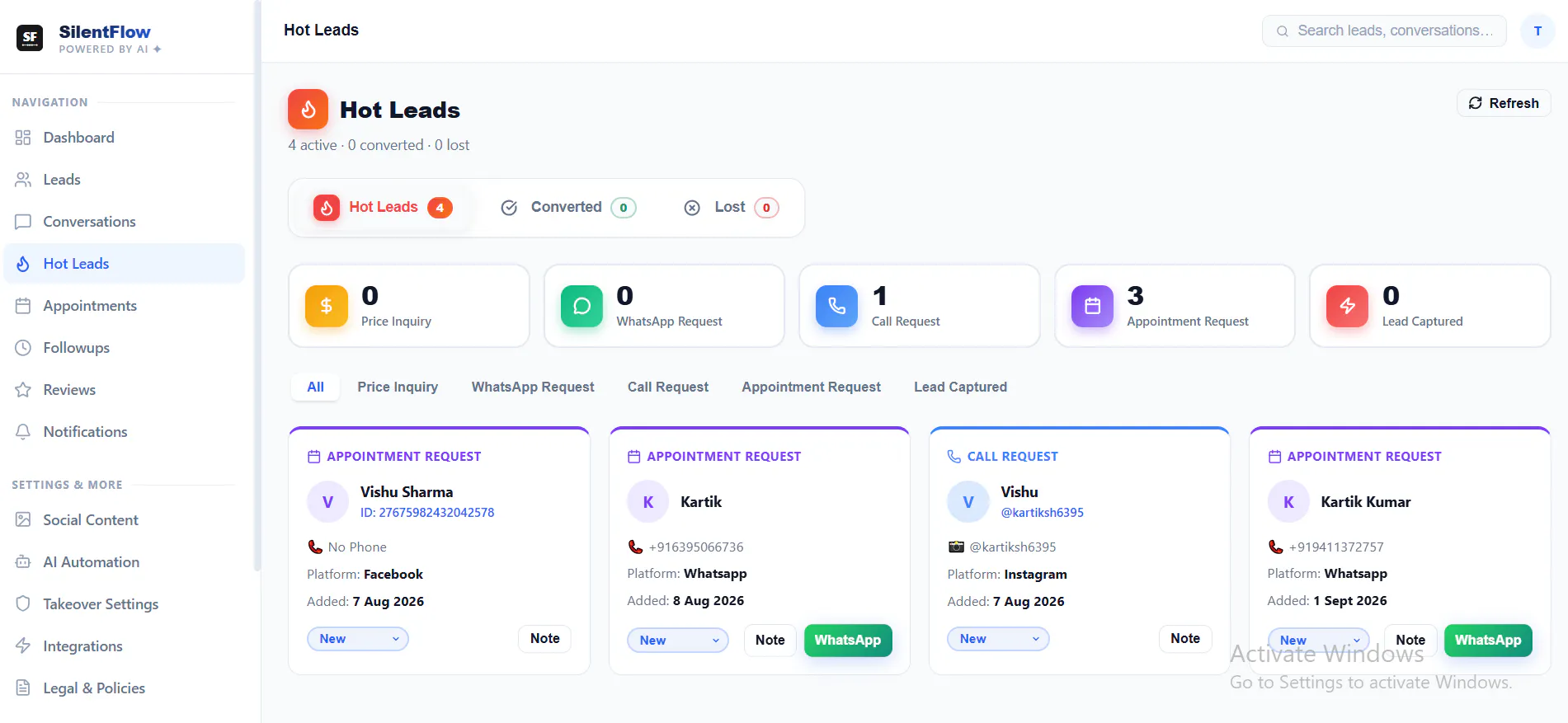Open status dropdown on Kartik card
Image resolution: width=1568 pixels, height=723 pixels.
click(678, 641)
